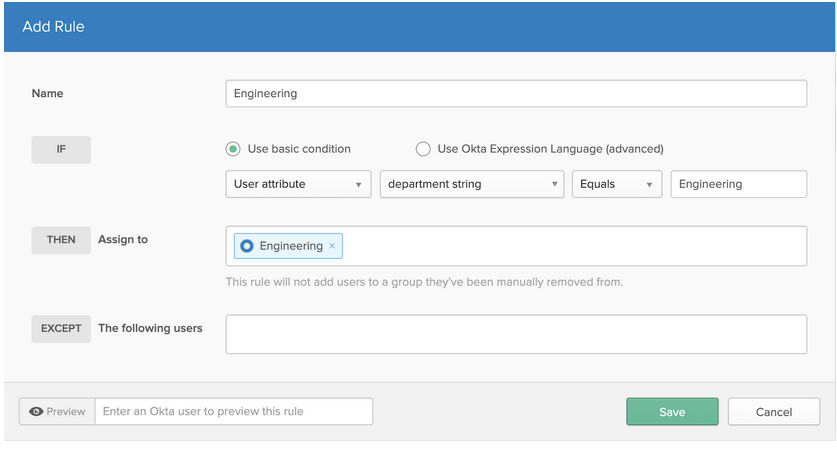Expand the department string dropdown
The height and width of the screenshot is (451, 837).
(471, 184)
